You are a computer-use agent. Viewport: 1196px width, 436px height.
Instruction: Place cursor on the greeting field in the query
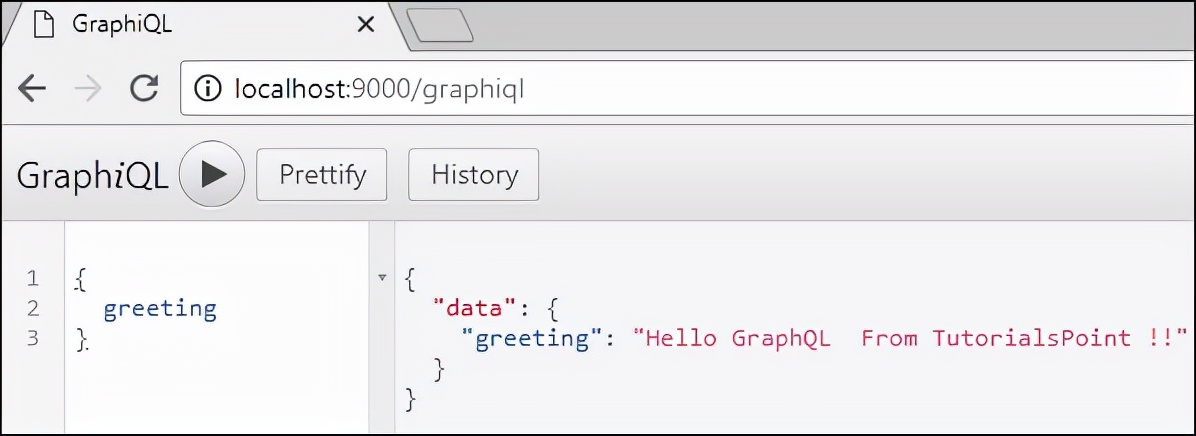tap(160, 308)
